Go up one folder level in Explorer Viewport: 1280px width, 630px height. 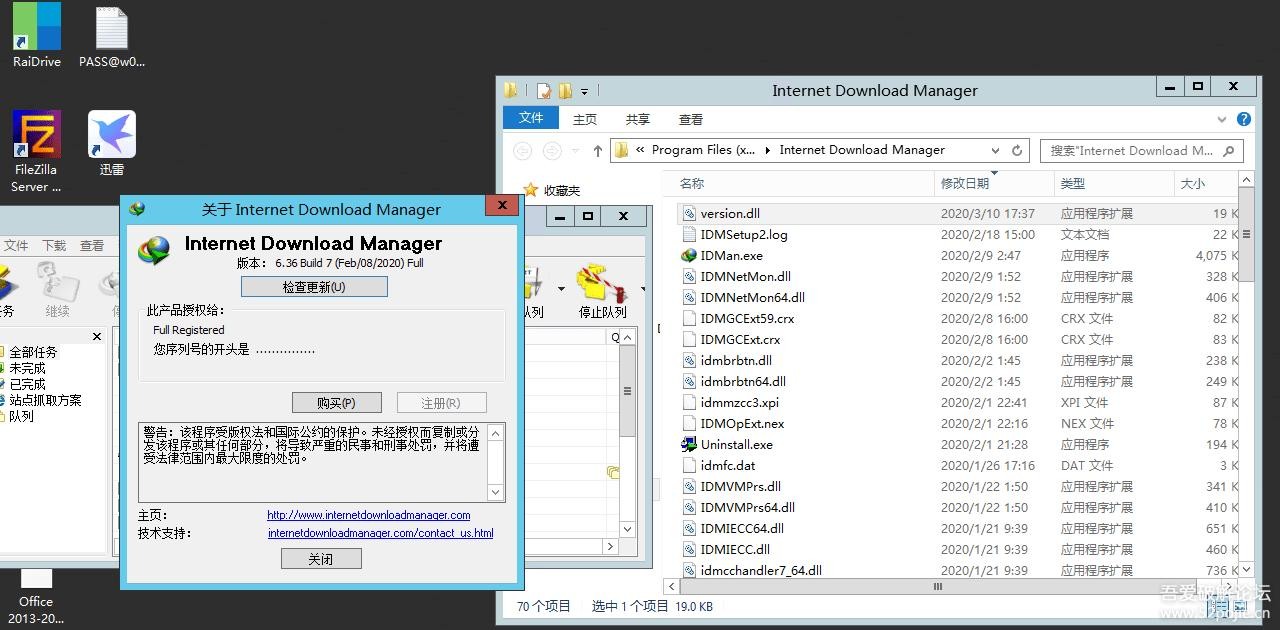pyautogui.click(x=598, y=151)
